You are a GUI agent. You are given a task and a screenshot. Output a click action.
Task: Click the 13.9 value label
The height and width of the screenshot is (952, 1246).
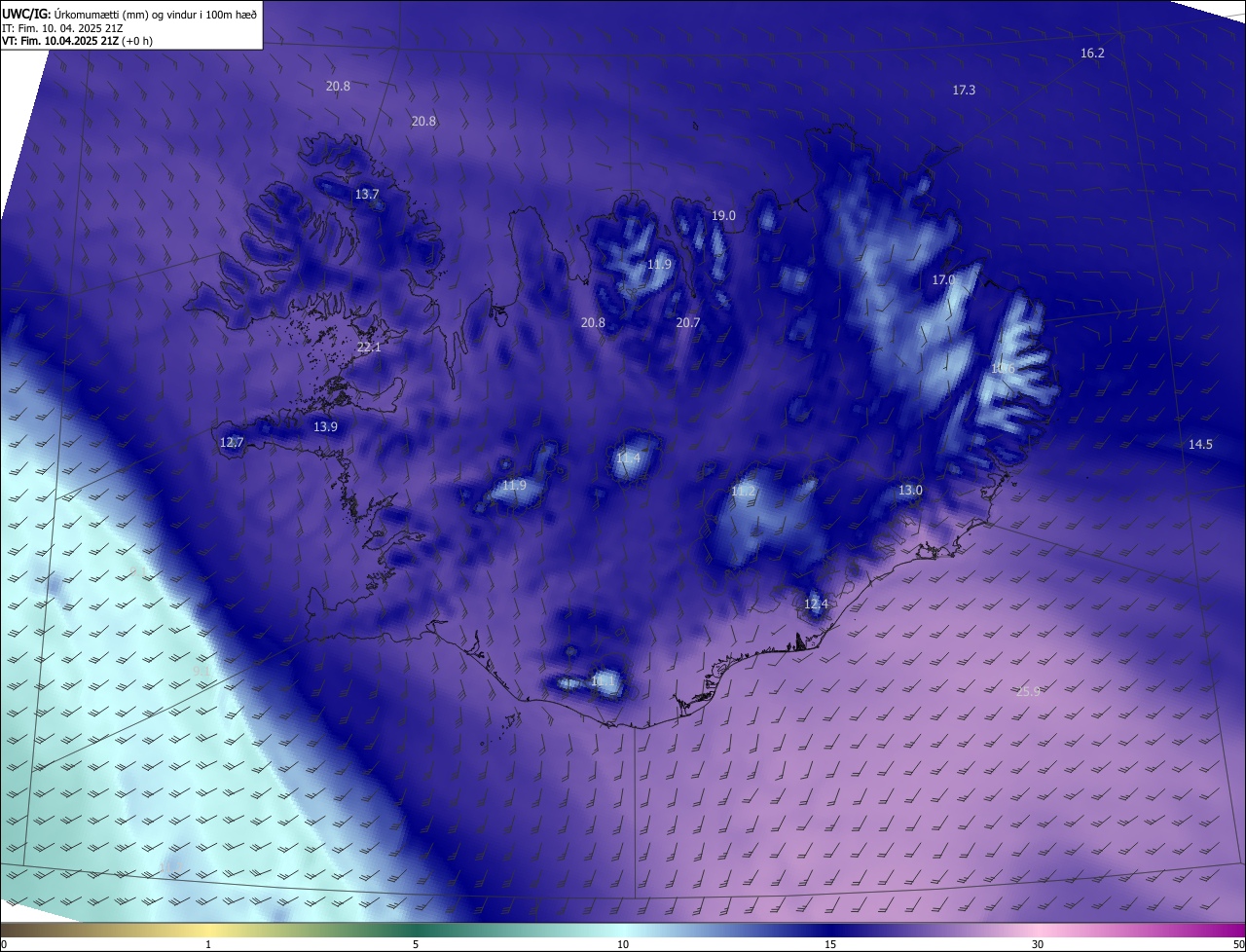[325, 426]
